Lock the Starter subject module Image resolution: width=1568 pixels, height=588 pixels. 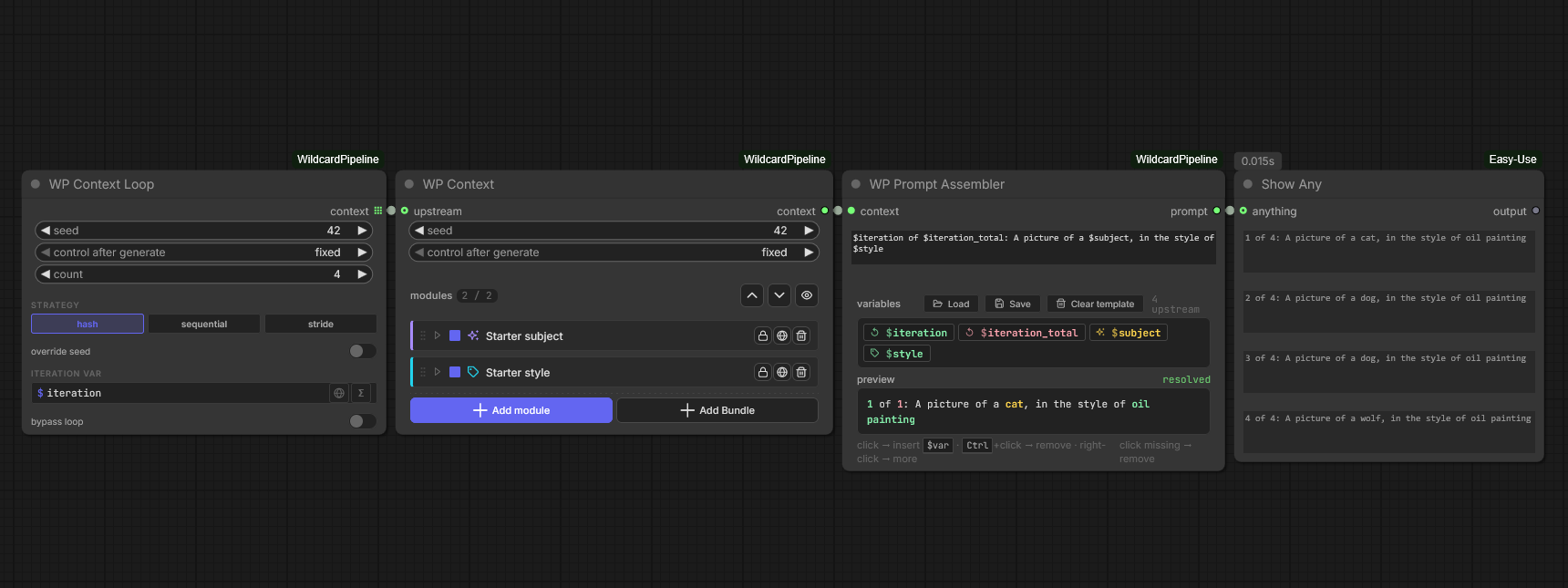[x=763, y=335]
